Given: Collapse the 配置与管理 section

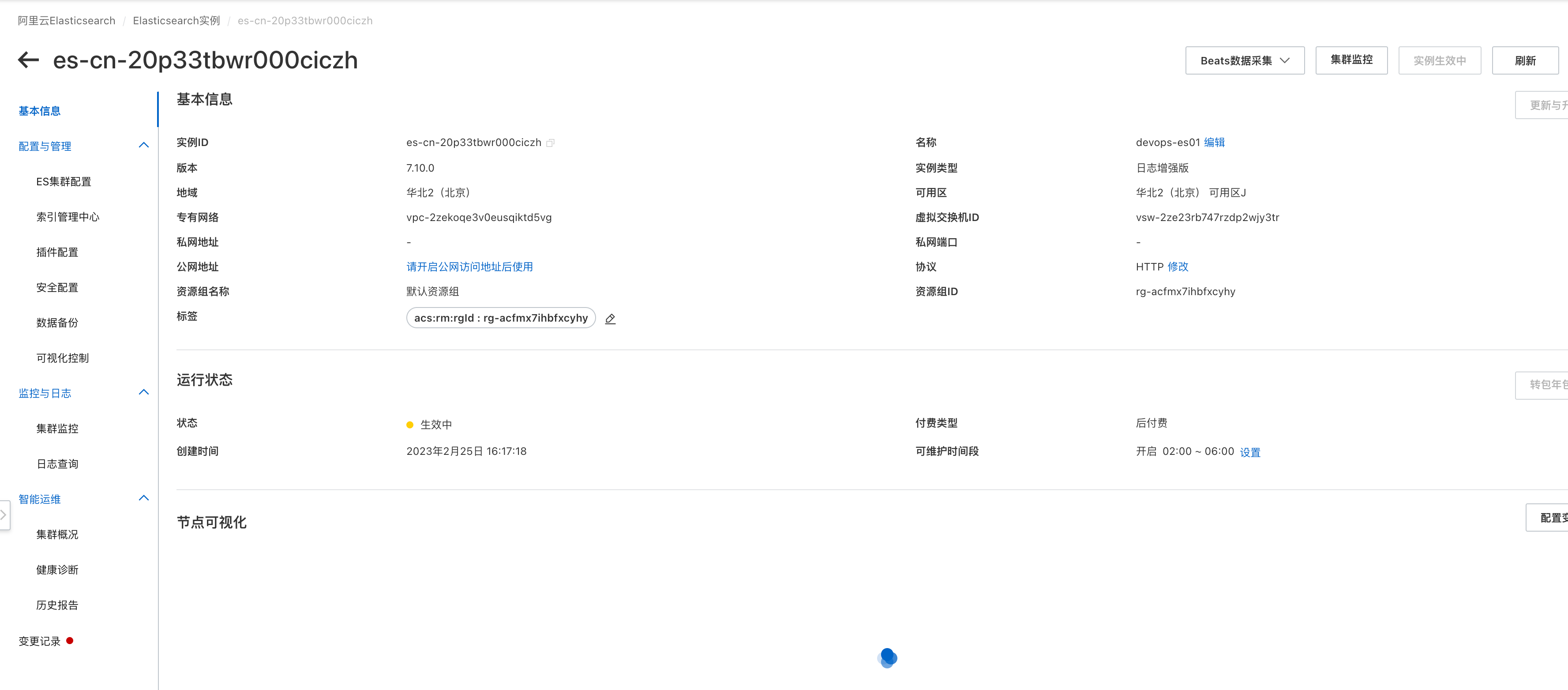Looking at the screenshot, I should (x=144, y=146).
